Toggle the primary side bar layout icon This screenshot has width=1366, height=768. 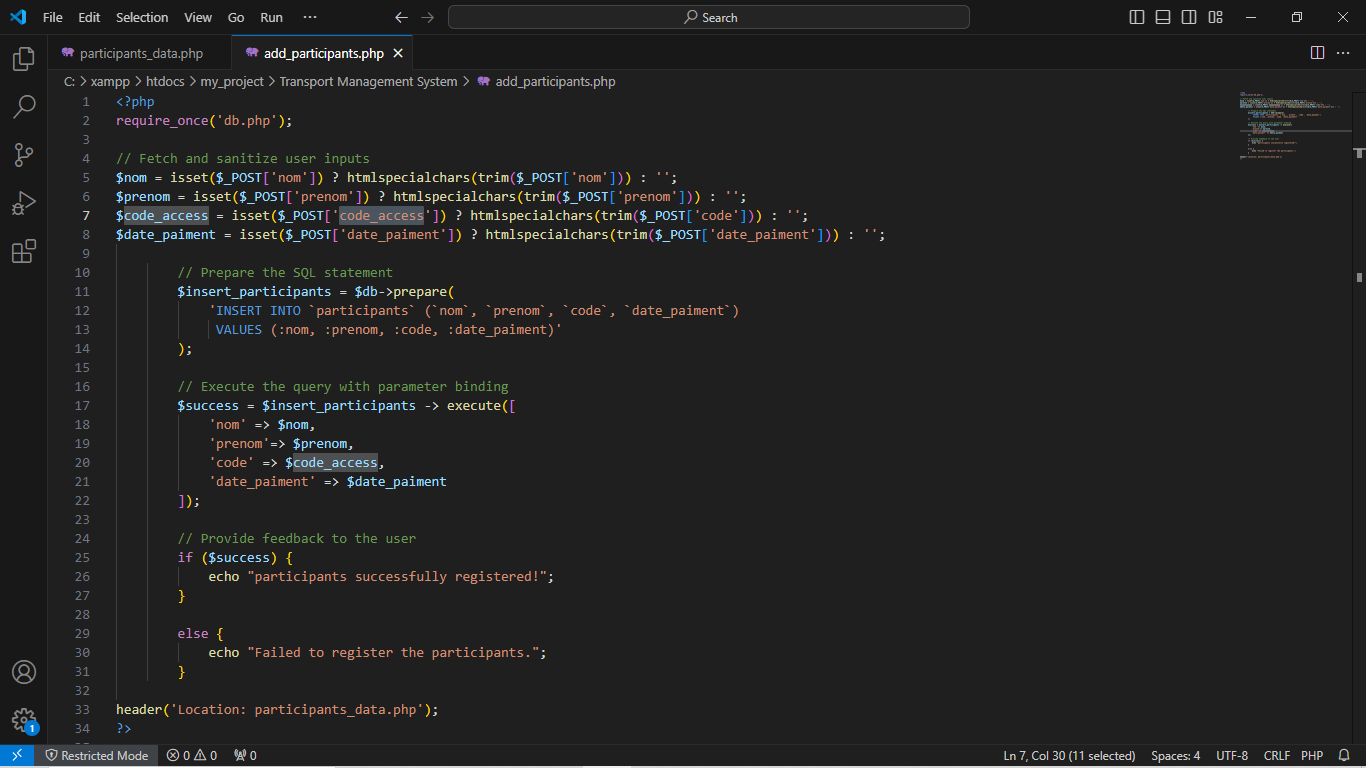(1137, 17)
